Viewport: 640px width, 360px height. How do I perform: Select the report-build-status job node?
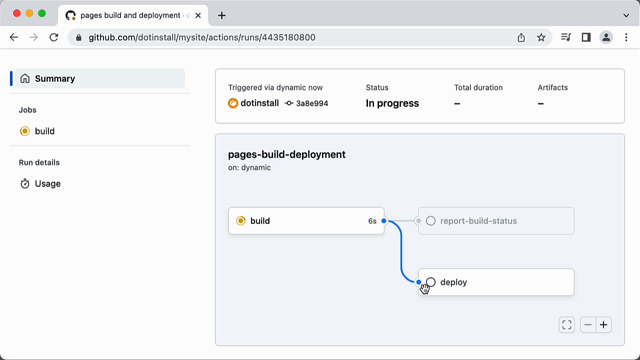(496, 221)
